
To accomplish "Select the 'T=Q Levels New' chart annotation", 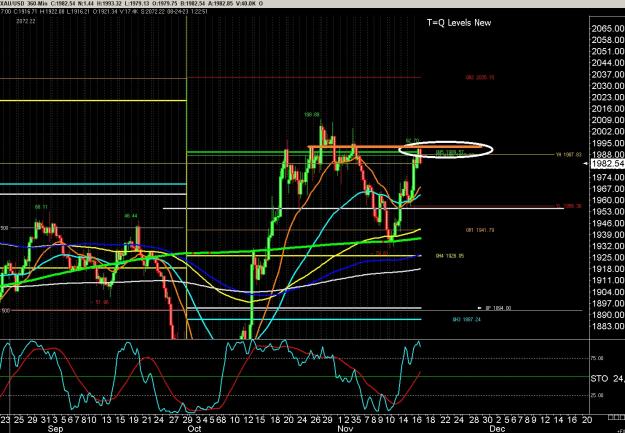I will (459, 23).
